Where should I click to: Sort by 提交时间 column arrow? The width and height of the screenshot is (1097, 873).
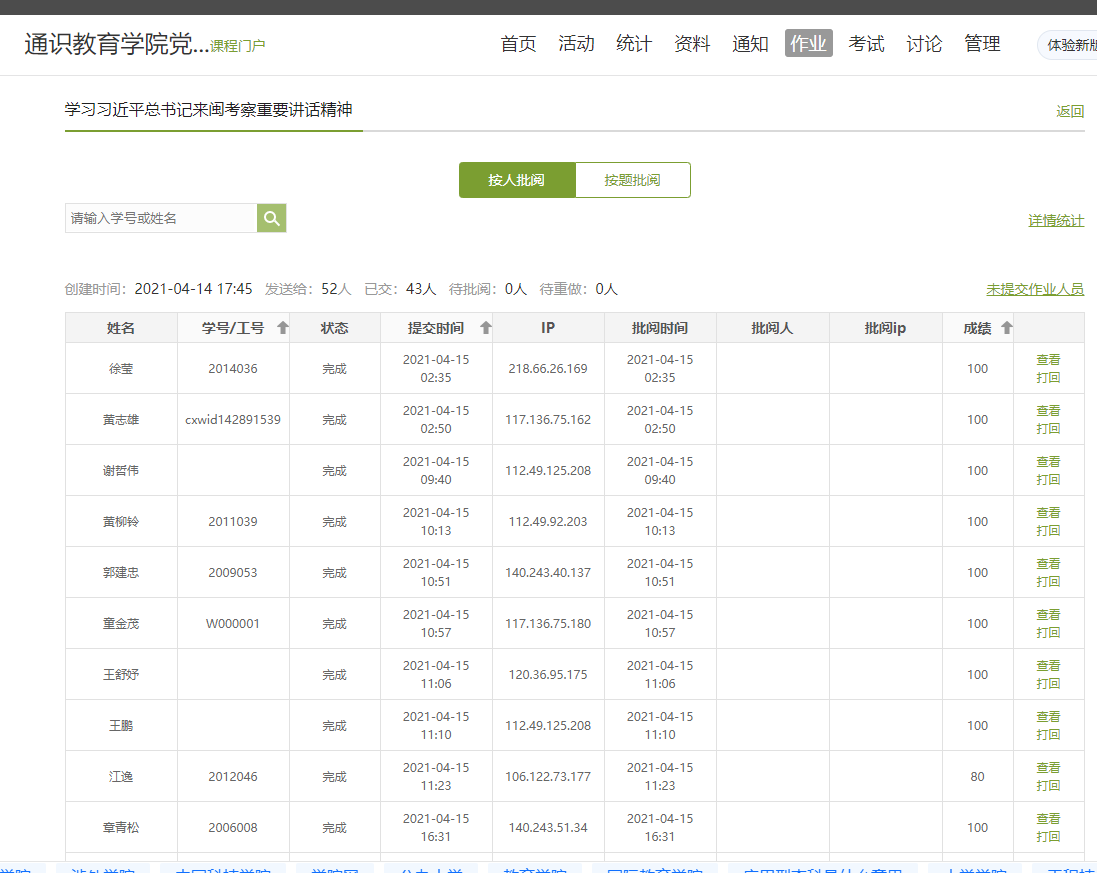pos(486,328)
